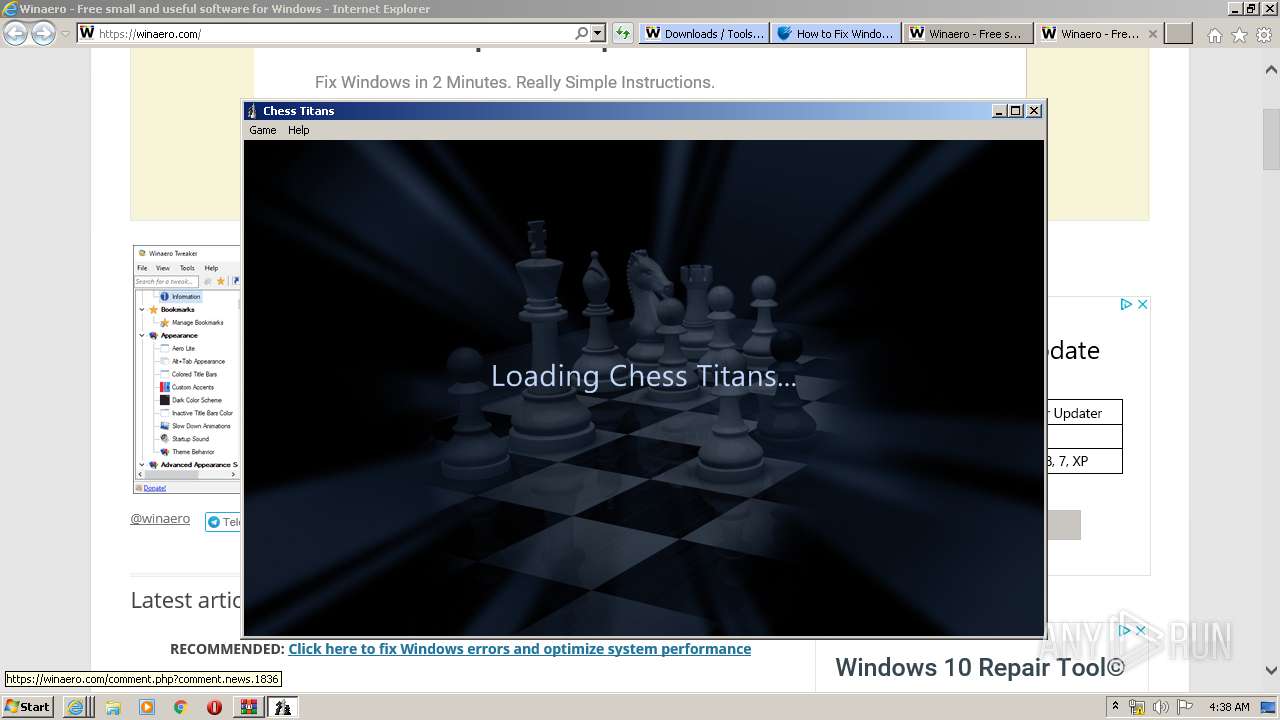The image size is (1280, 720).
Task: Open AdChoices icon on upper ad
Action: tap(1126, 304)
